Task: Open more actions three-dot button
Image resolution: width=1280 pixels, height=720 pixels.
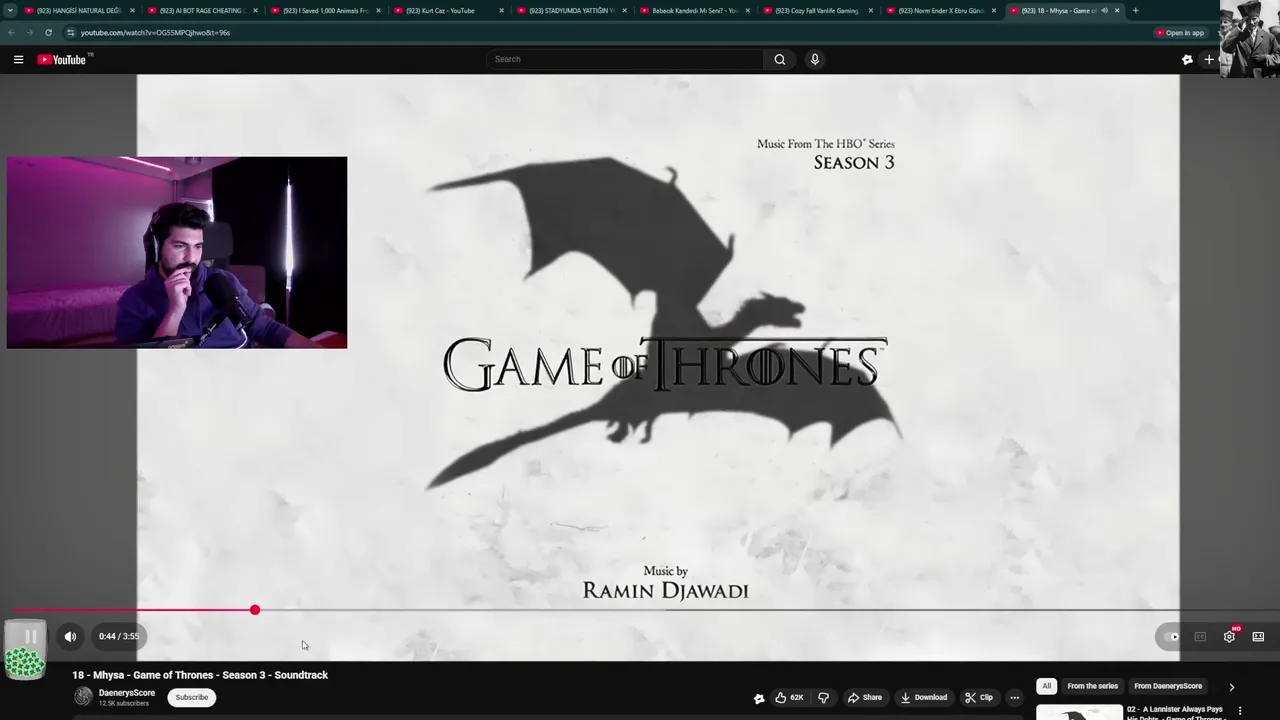Action: coord(1014,697)
